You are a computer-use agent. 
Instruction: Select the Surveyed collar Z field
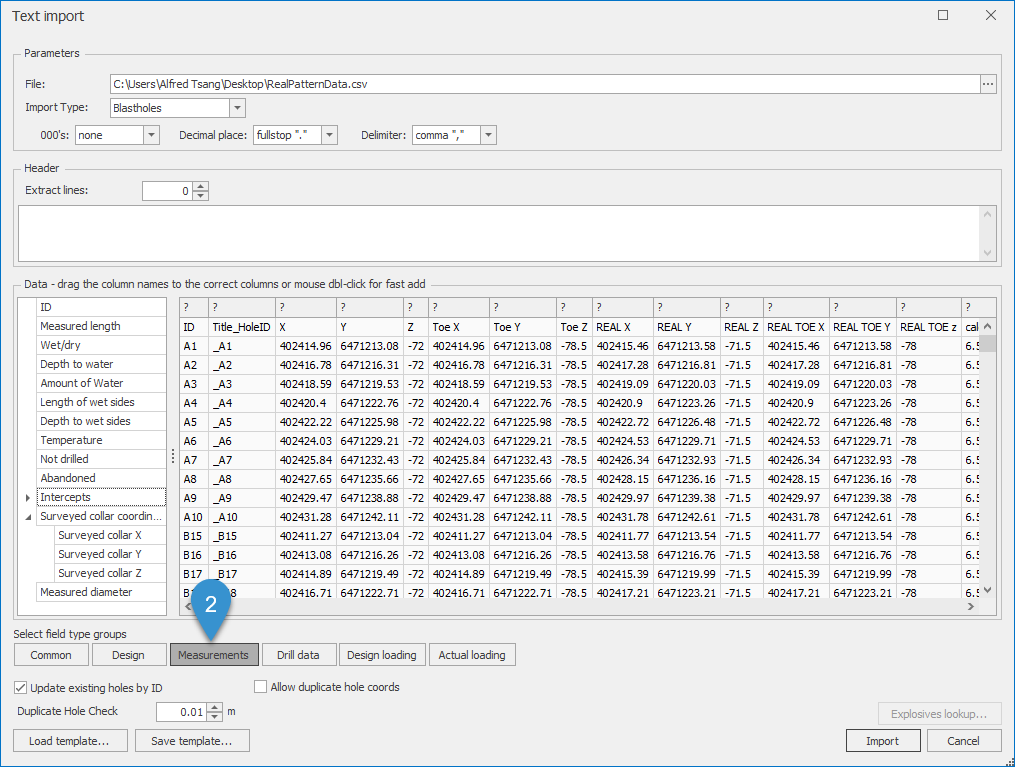click(110, 573)
